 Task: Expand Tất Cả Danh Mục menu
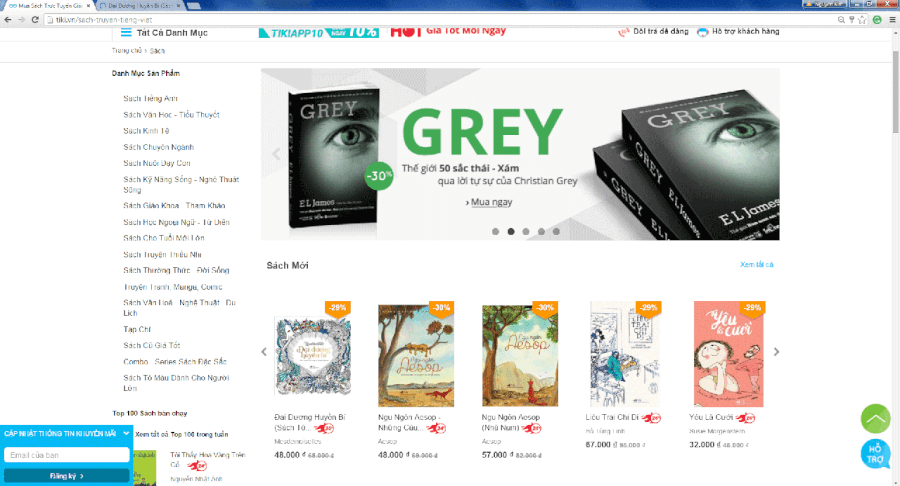[x=164, y=33]
